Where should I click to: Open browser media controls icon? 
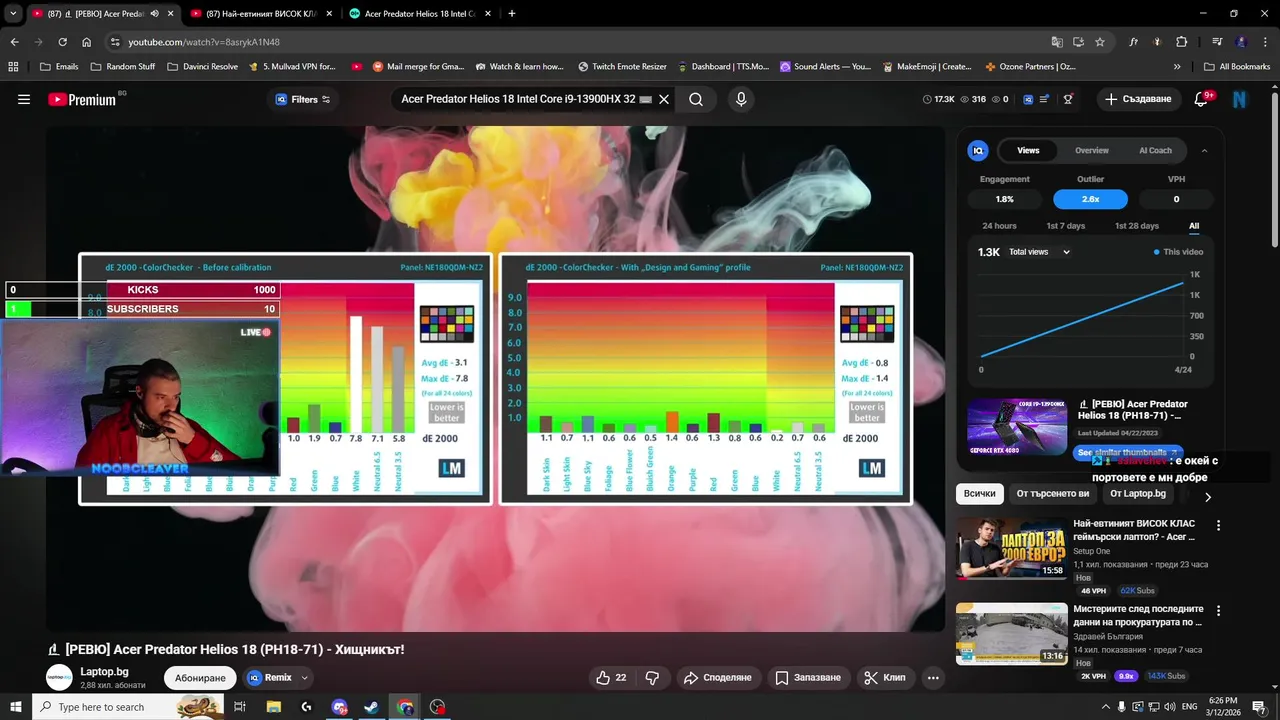1217,42
